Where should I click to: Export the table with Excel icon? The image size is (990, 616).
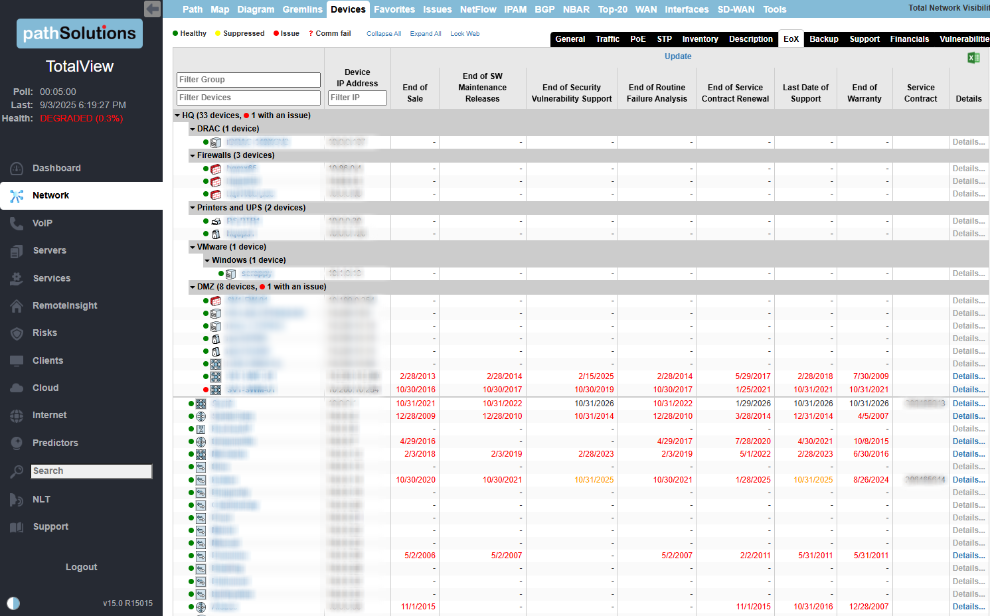(x=973, y=57)
